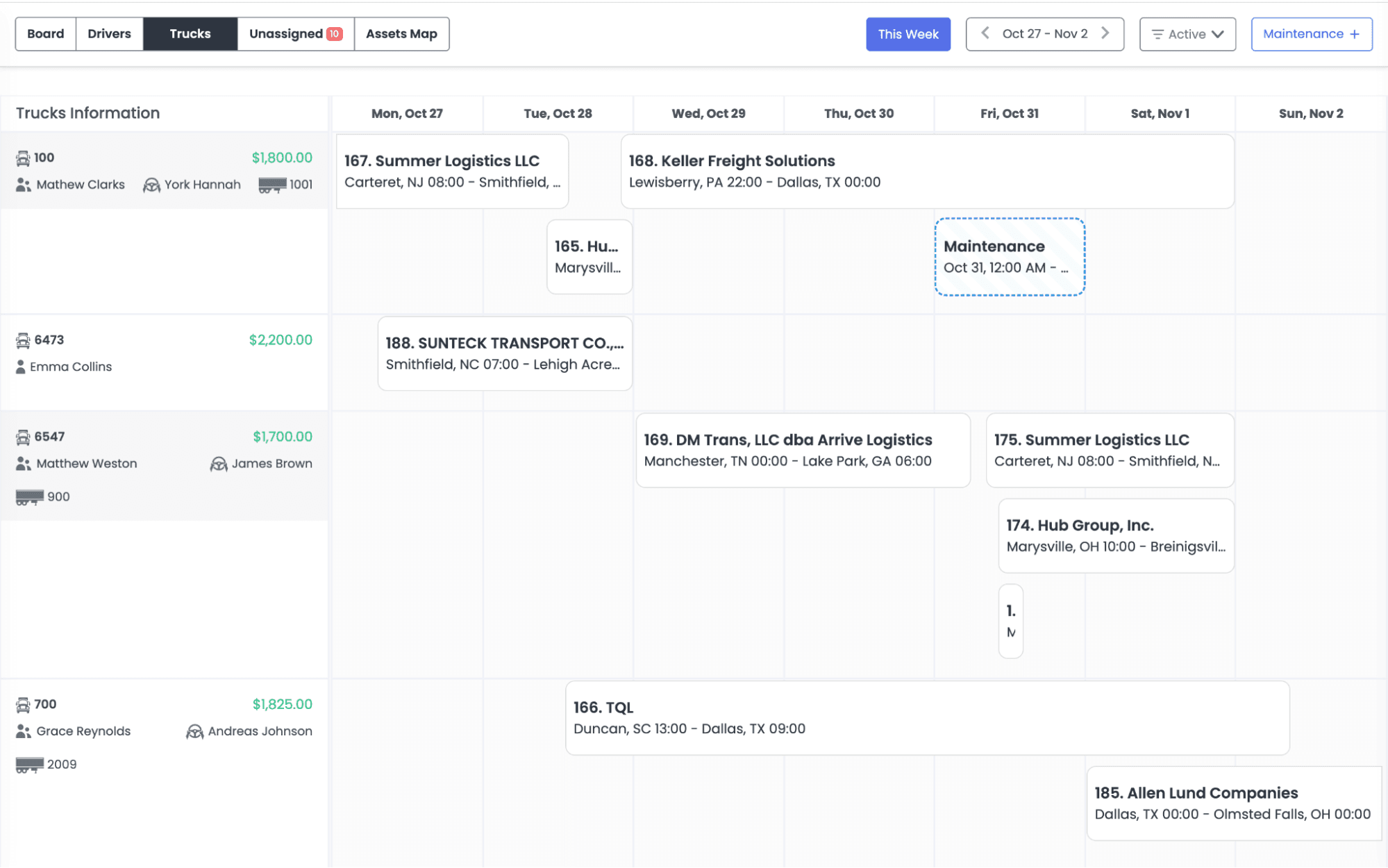1388x868 pixels.
Task: Switch to the Drivers tab
Action: pos(109,34)
